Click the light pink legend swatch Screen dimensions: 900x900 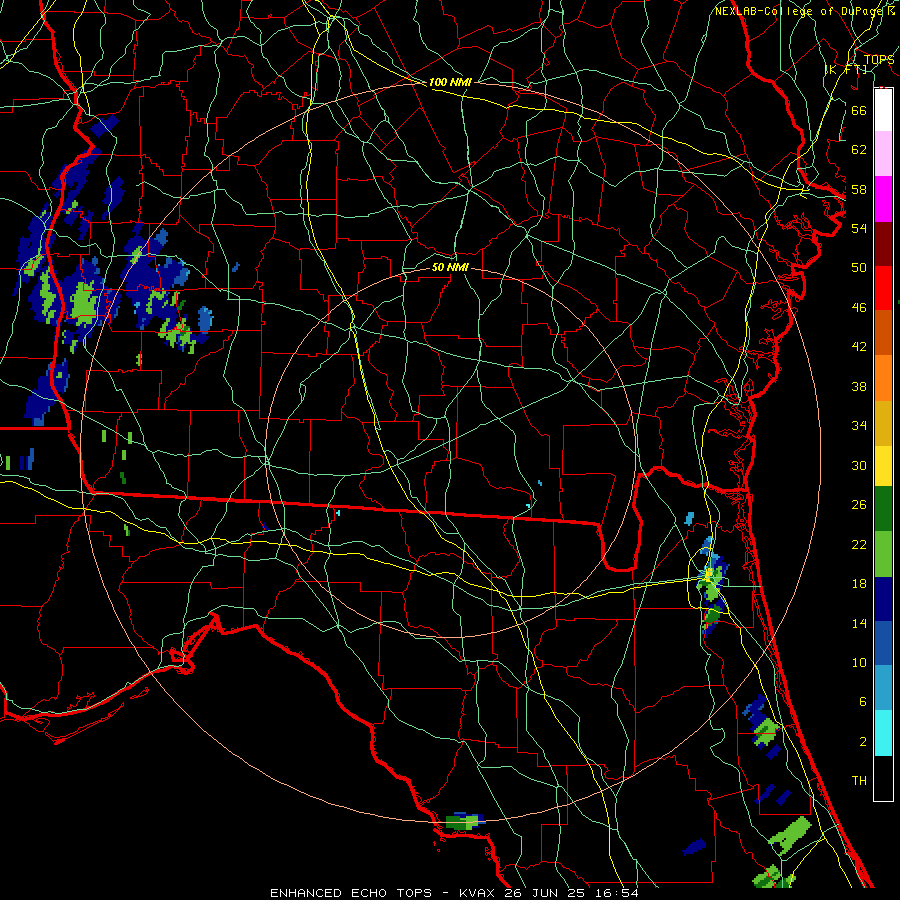(x=883, y=153)
